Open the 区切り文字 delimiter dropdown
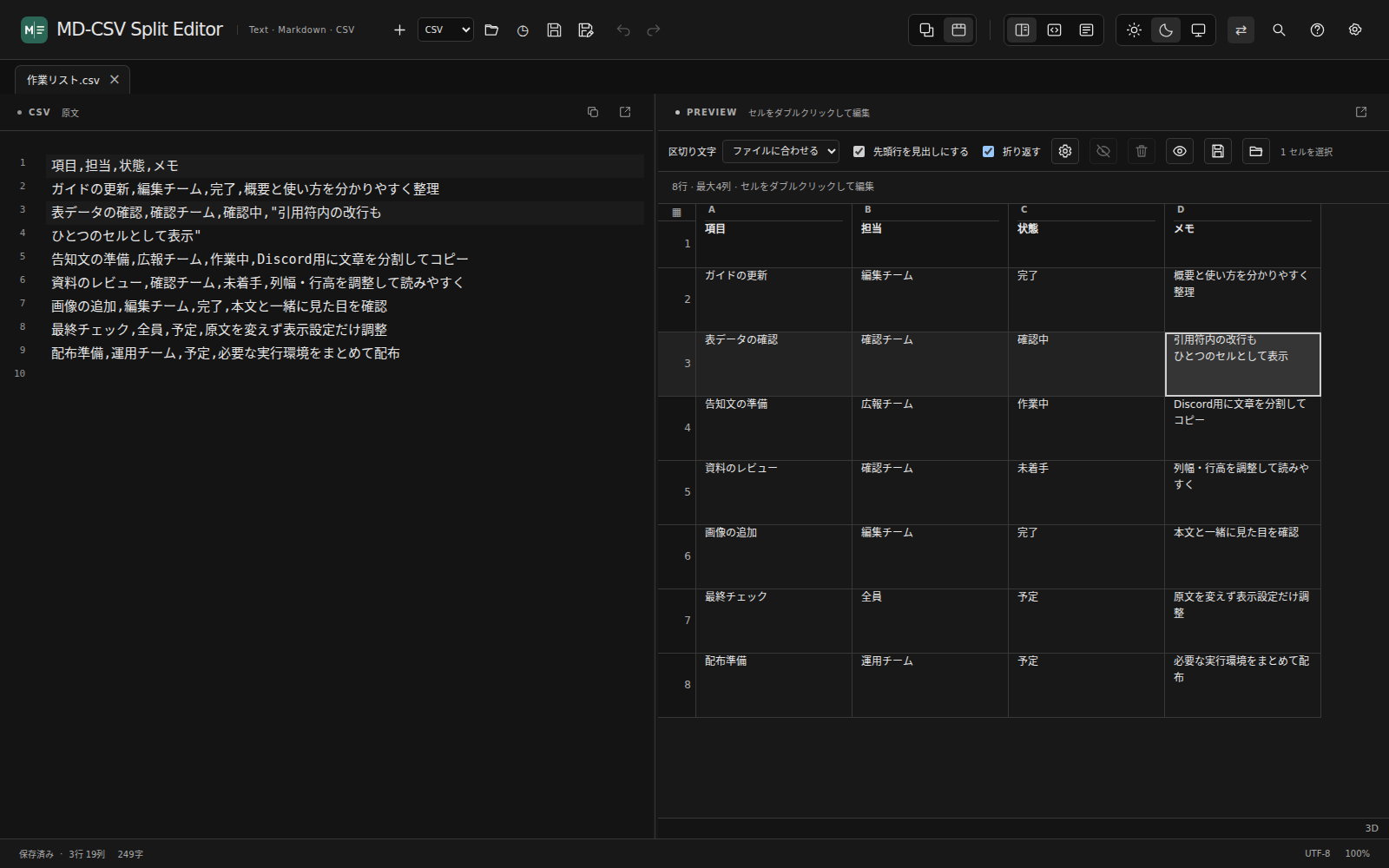The image size is (1389, 868). (x=780, y=151)
